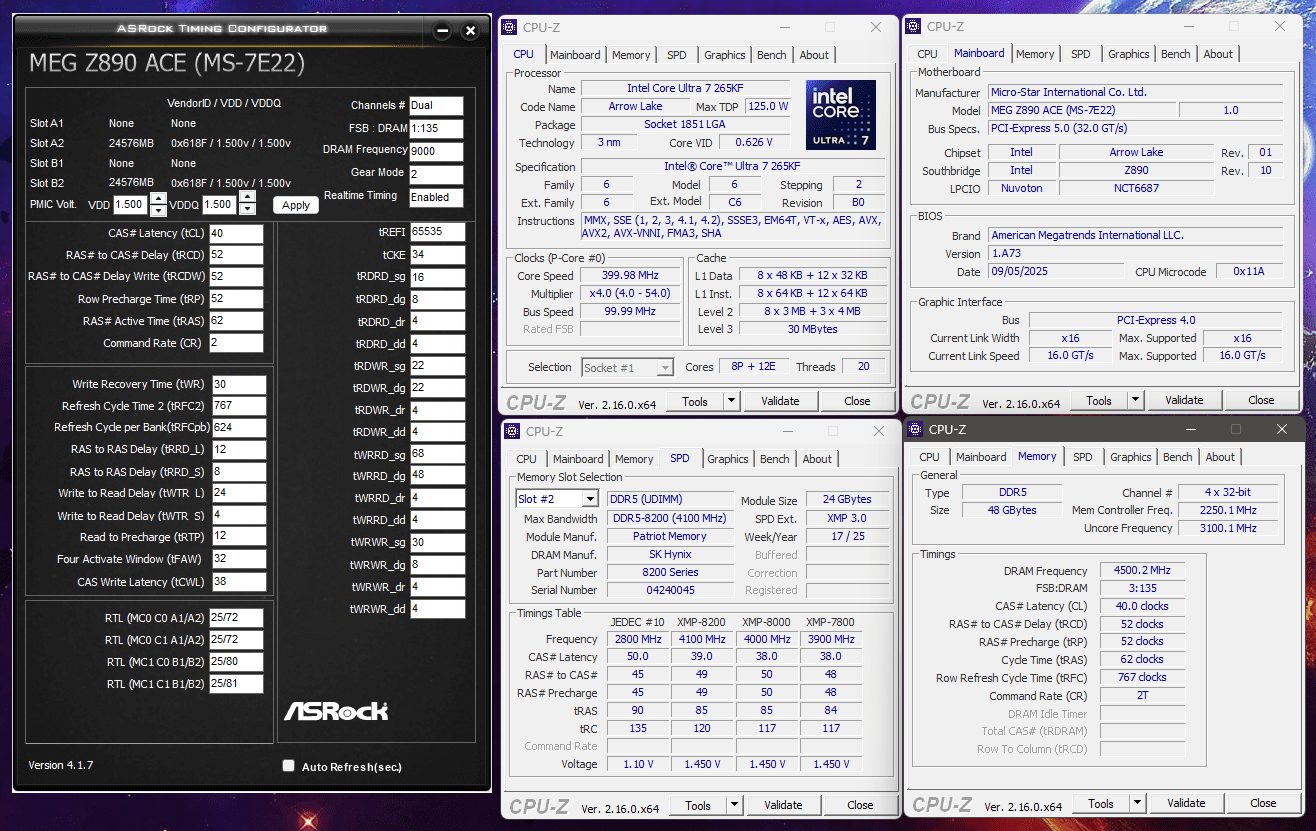Screen dimensions: 1316x831
Task: Click the CPU-Z app icon in the Memory window title bar
Action: point(915,429)
